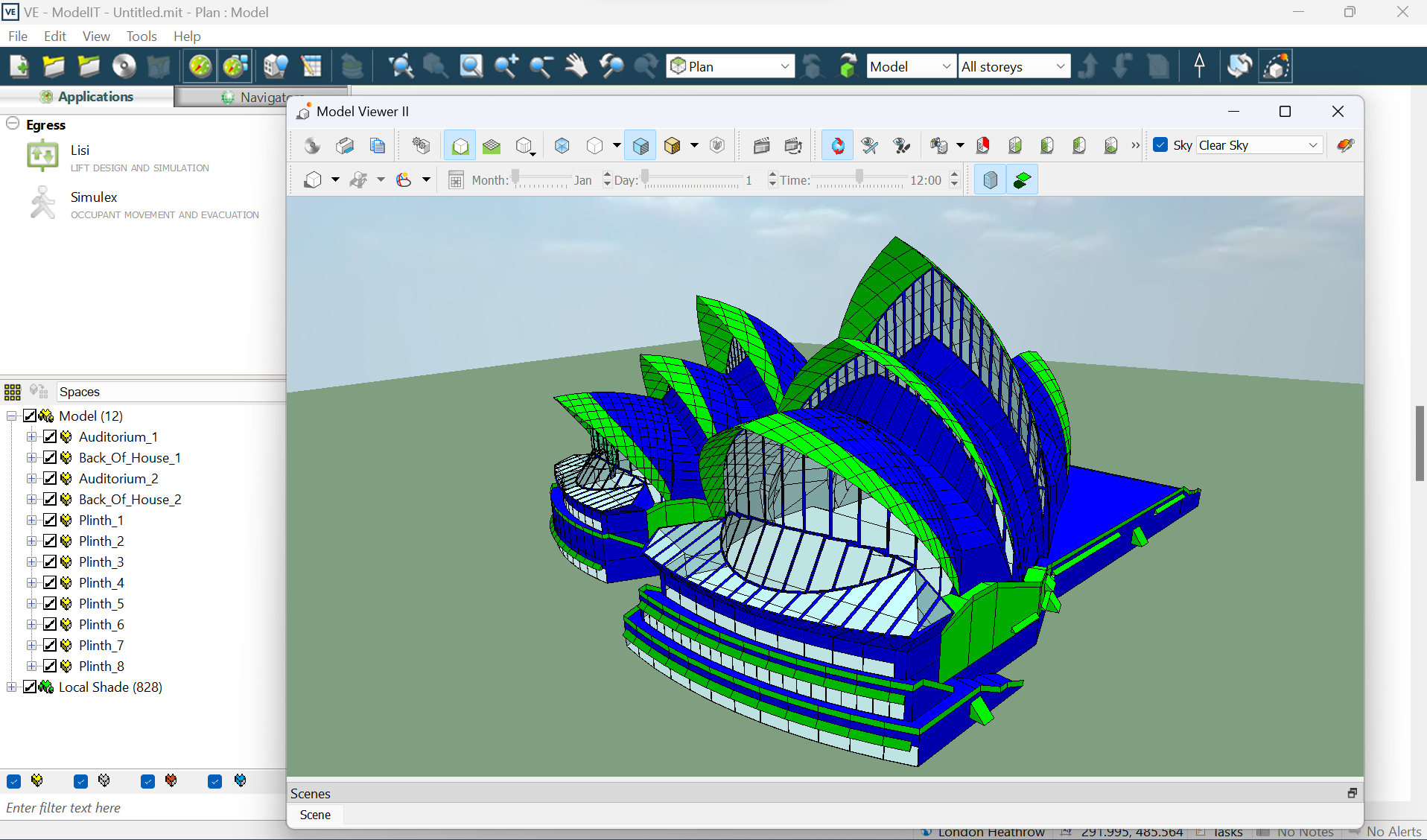Click the print icon in Model Viewer
This screenshot has height=840, width=1427.
pos(345,145)
